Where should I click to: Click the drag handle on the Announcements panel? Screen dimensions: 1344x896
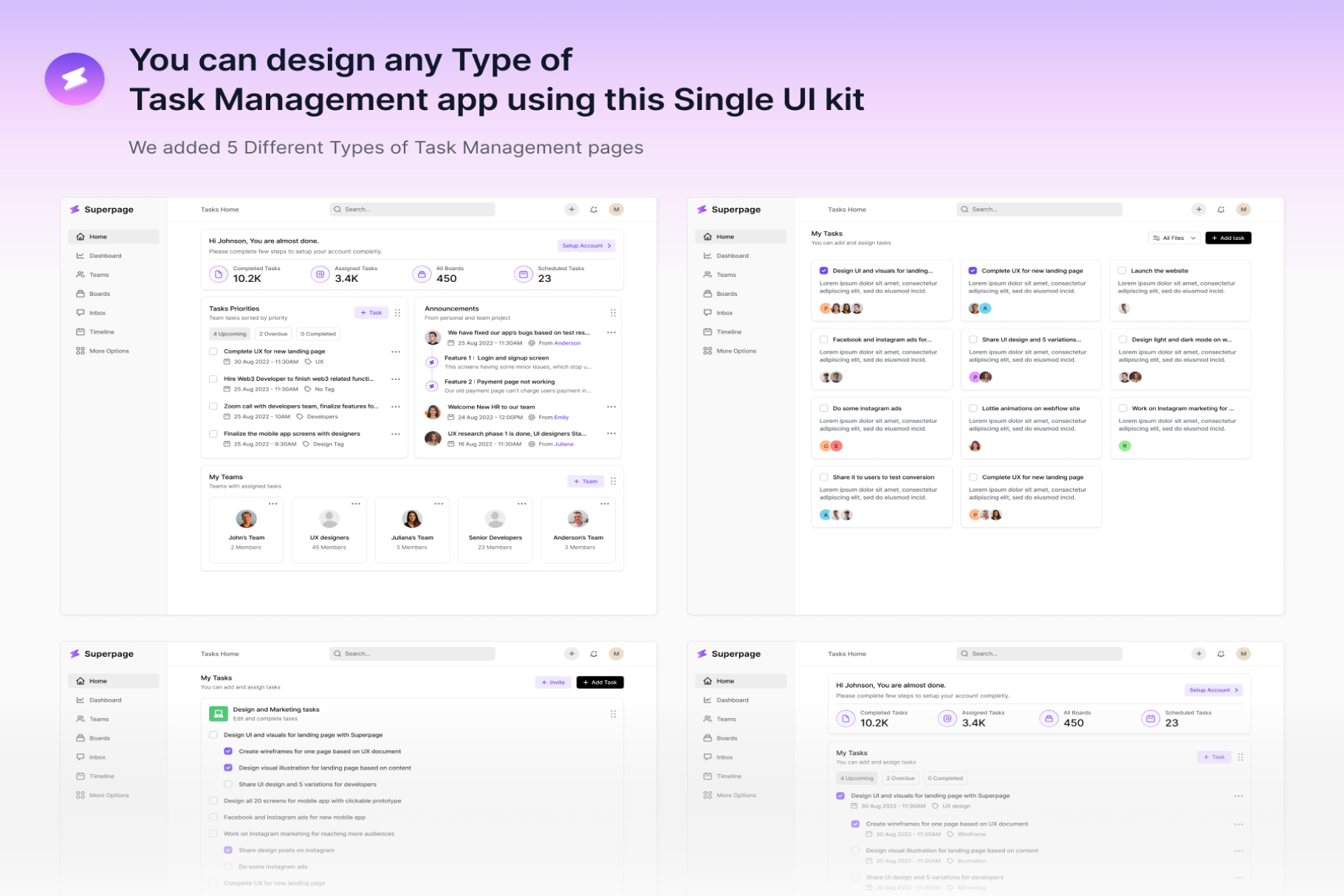click(x=613, y=313)
